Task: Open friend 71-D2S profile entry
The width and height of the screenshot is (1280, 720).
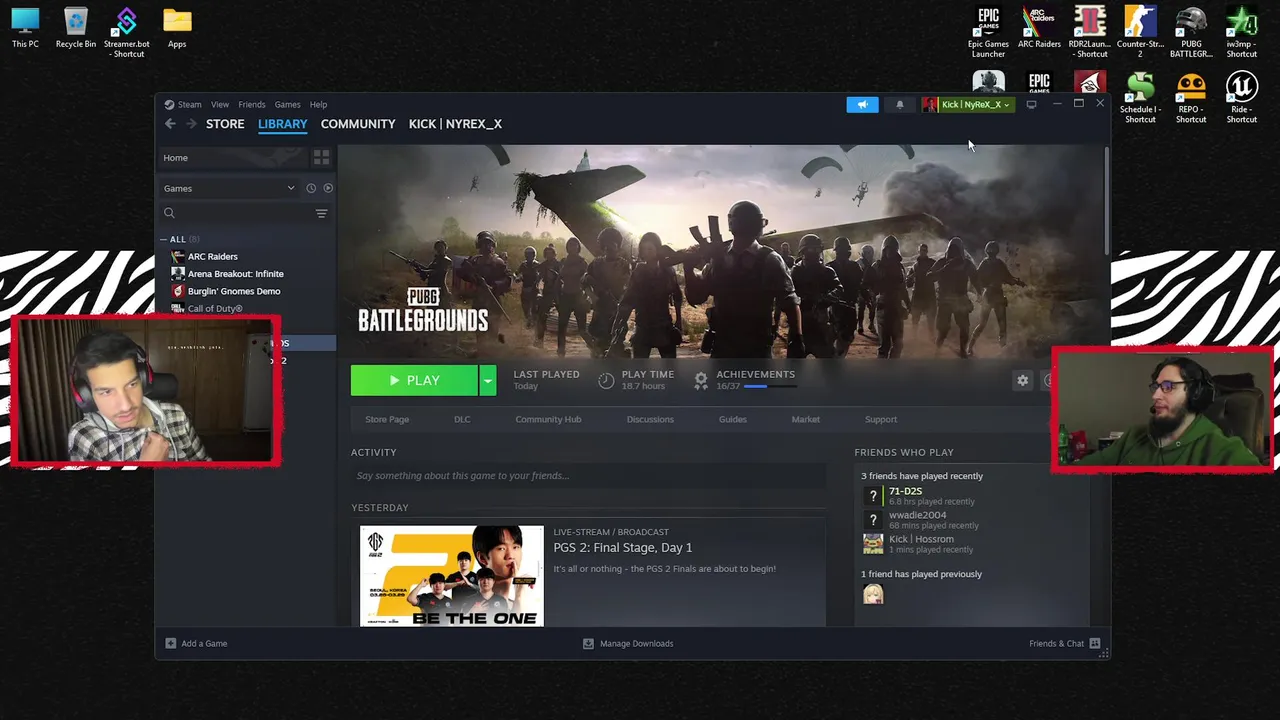Action: 920,495
